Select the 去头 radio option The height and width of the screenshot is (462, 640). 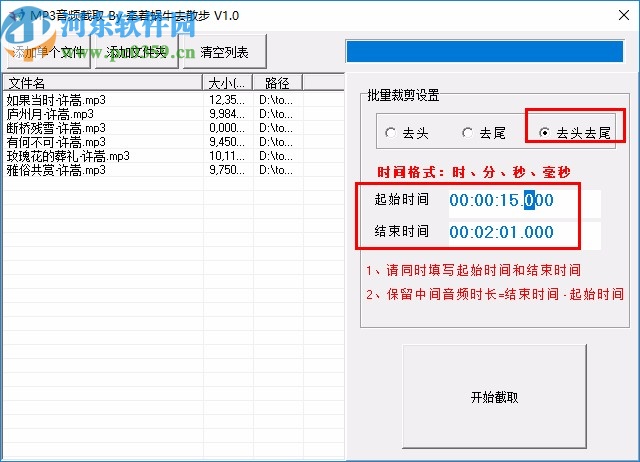point(407,133)
